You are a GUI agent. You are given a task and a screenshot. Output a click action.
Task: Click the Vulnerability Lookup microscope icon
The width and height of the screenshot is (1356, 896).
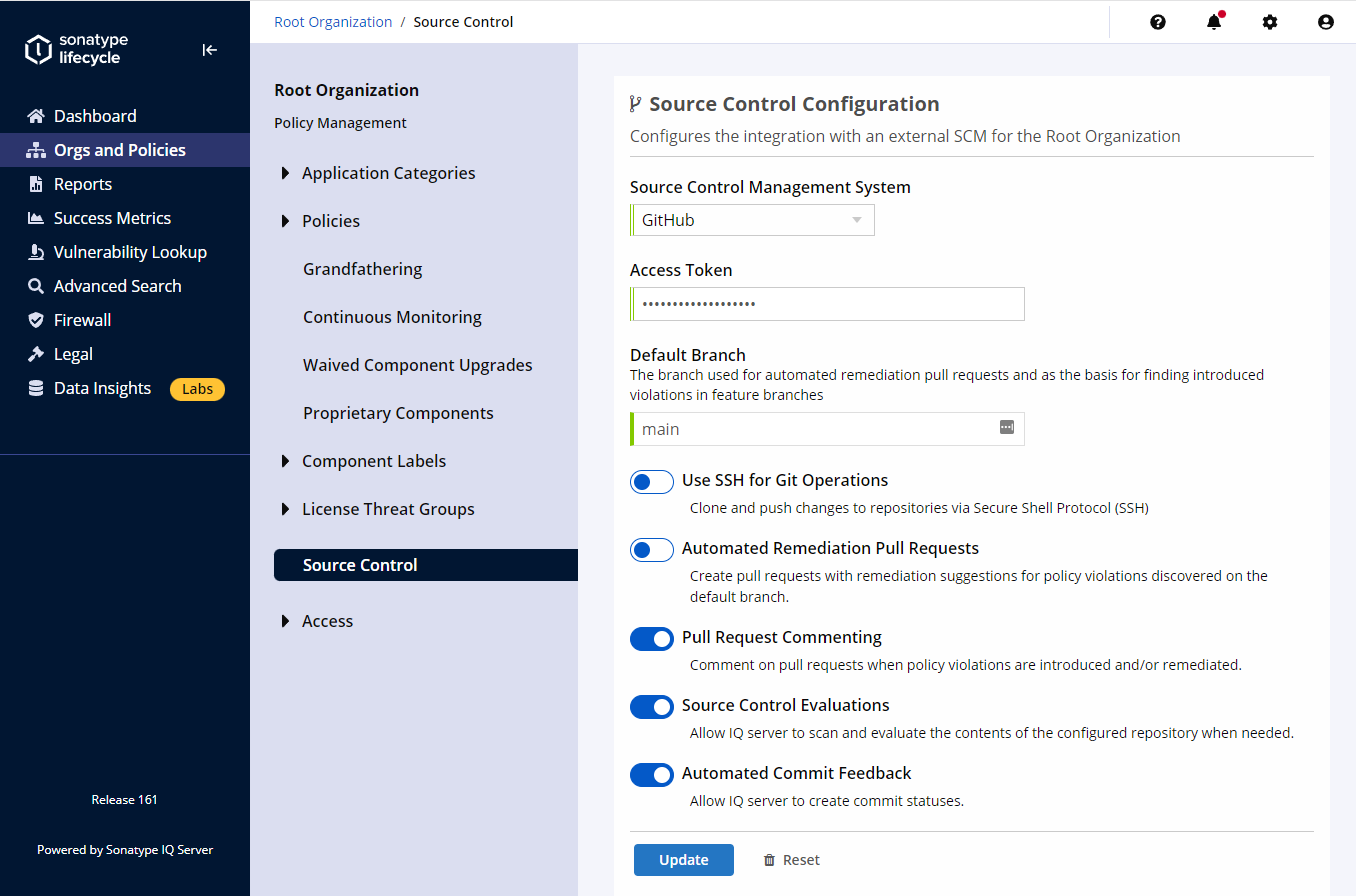36,252
